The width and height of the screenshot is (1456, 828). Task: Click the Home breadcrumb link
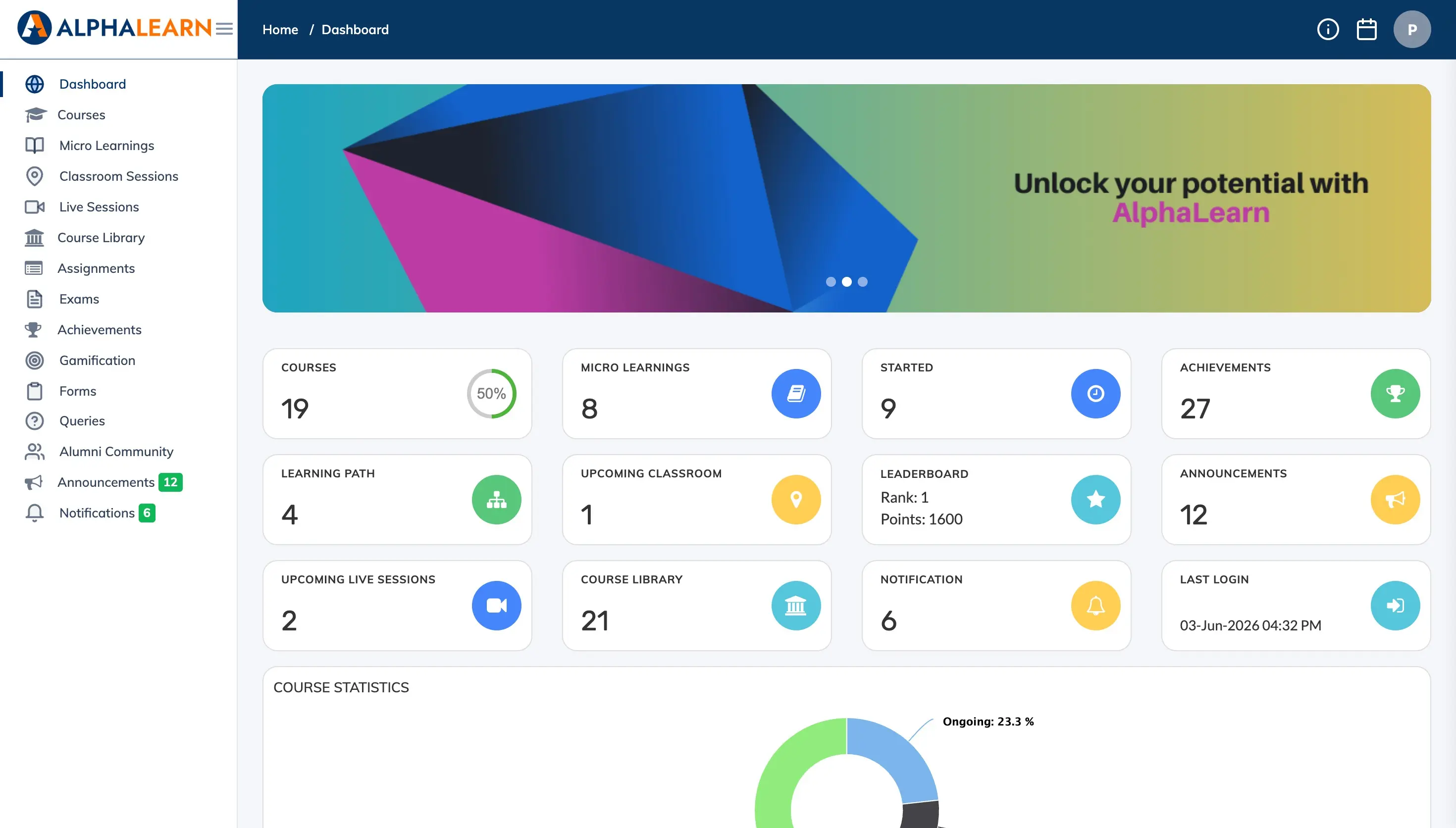pyautogui.click(x=280, y=30)
